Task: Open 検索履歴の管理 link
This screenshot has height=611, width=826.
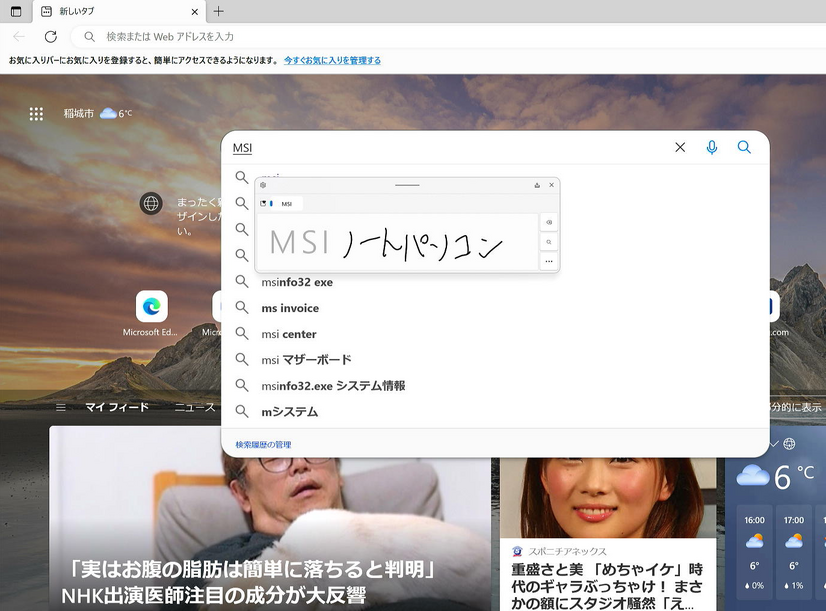Action: [263, 445]
